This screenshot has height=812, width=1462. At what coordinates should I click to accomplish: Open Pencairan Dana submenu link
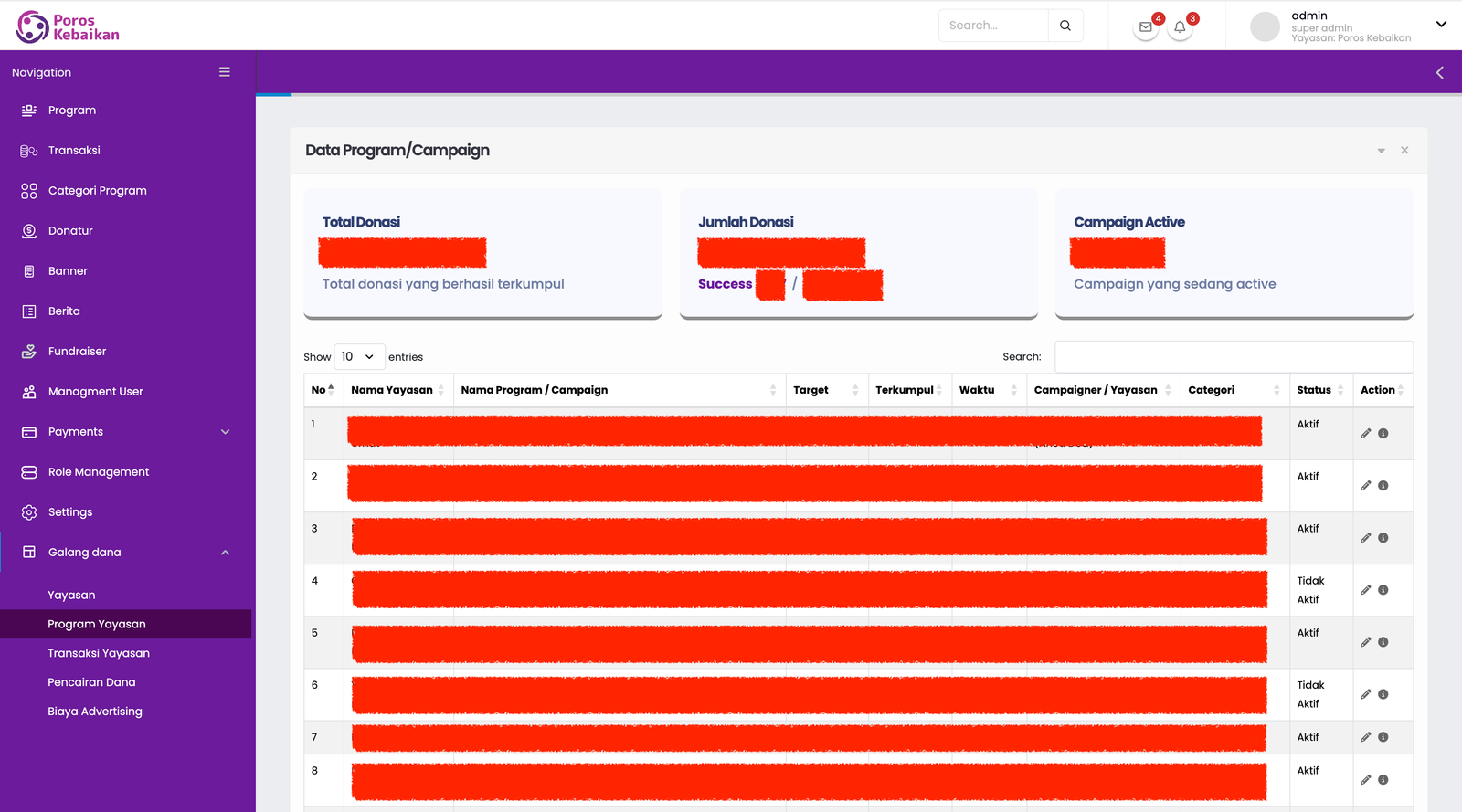click(91, 682)
